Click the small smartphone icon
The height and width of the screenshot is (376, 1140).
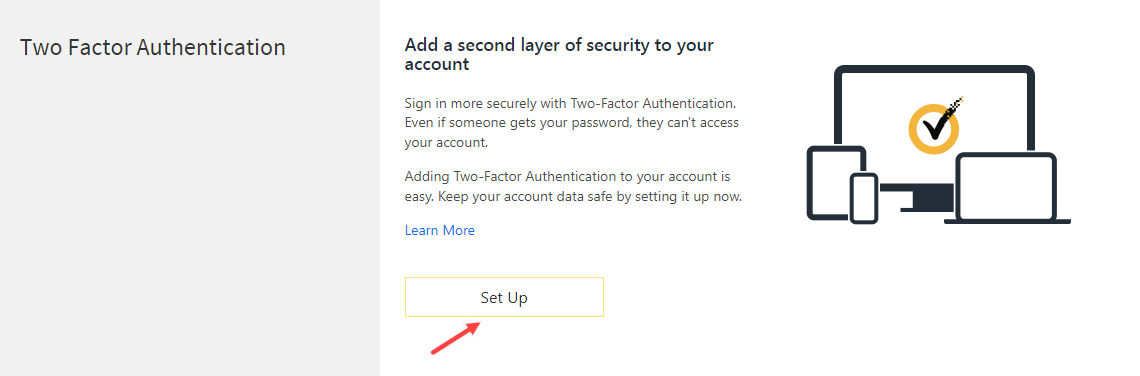864,198
